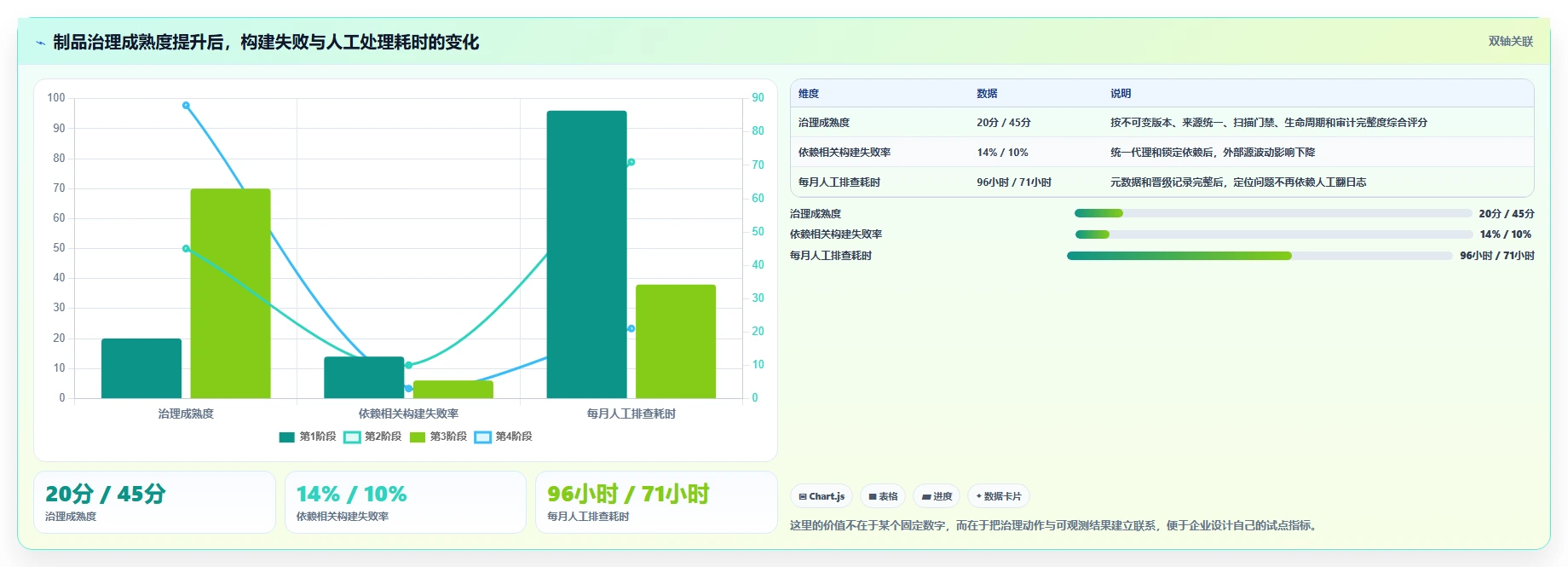Click the icon left of the chart title

pos(40,43)
